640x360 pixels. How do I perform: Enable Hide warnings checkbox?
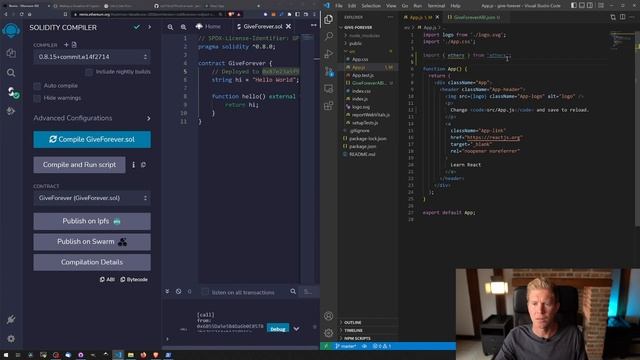click(37, 98)
